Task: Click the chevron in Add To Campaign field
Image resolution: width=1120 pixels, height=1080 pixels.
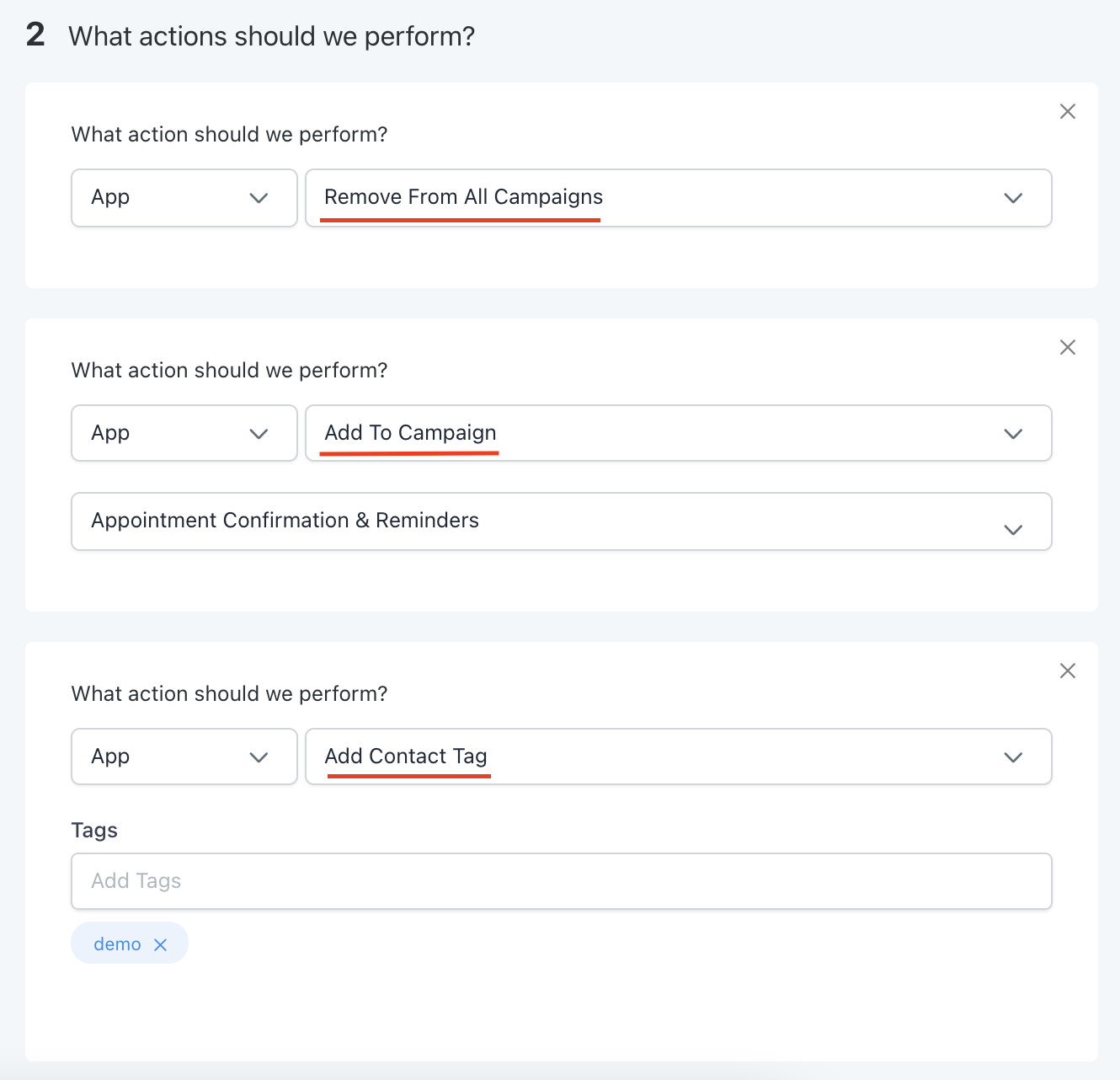Action: 1013,434
